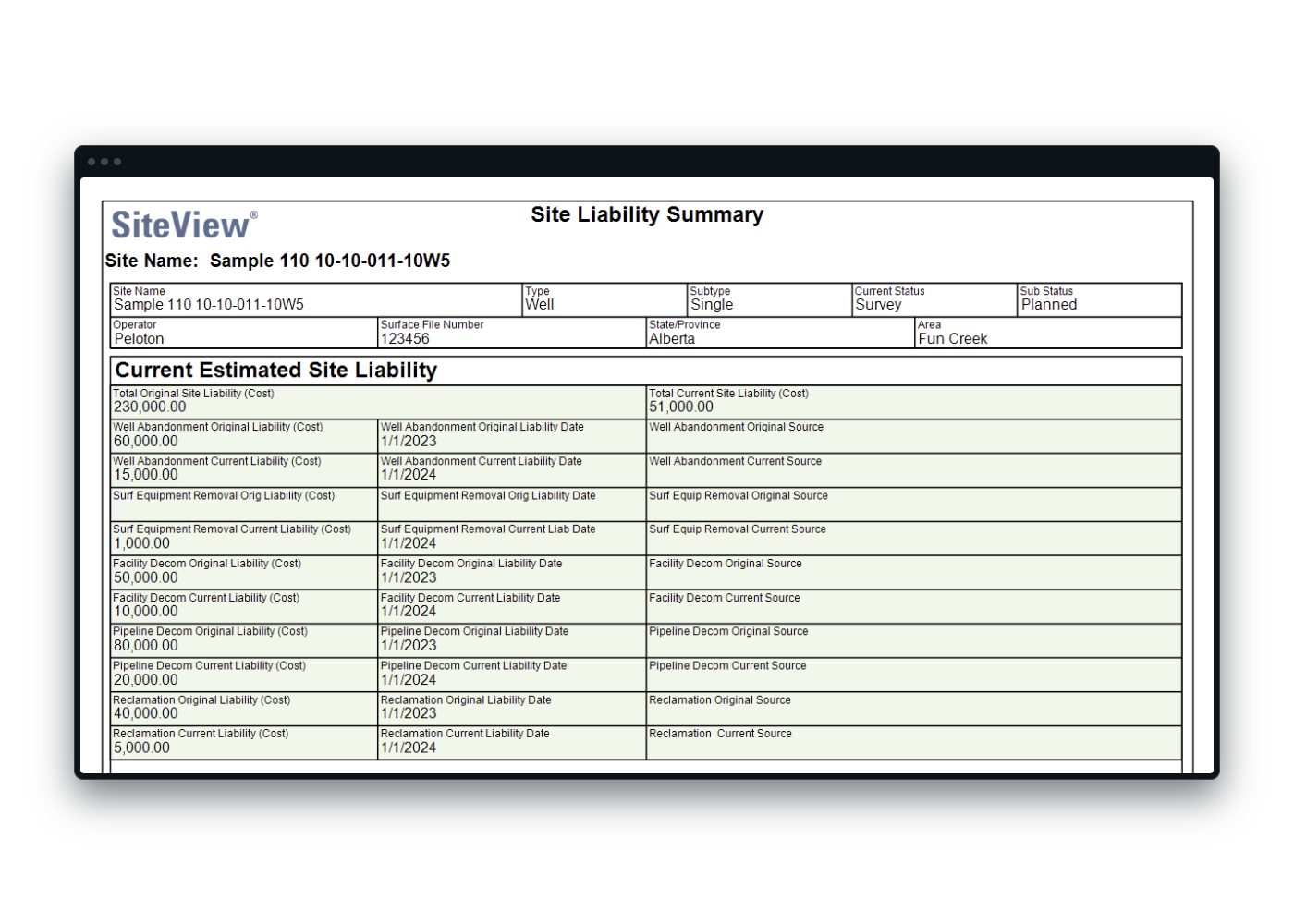This screenshot has height=924, width=1294.
Task: Click Well Abandonment Original Liability '60,000.00'
Action: pos(146,442)
